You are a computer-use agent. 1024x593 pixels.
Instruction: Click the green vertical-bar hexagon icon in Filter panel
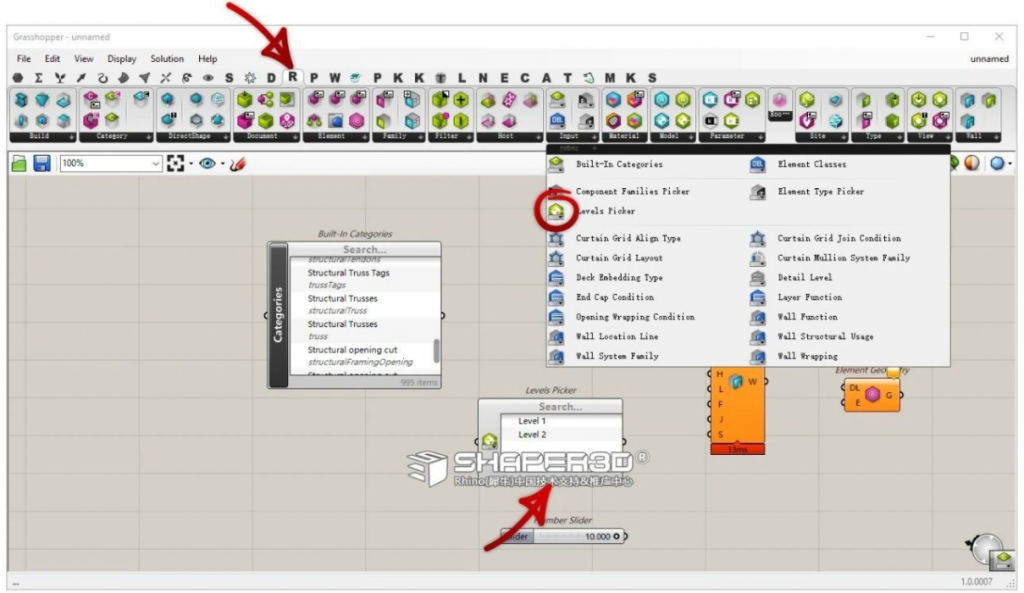click(x=461, y=120)
